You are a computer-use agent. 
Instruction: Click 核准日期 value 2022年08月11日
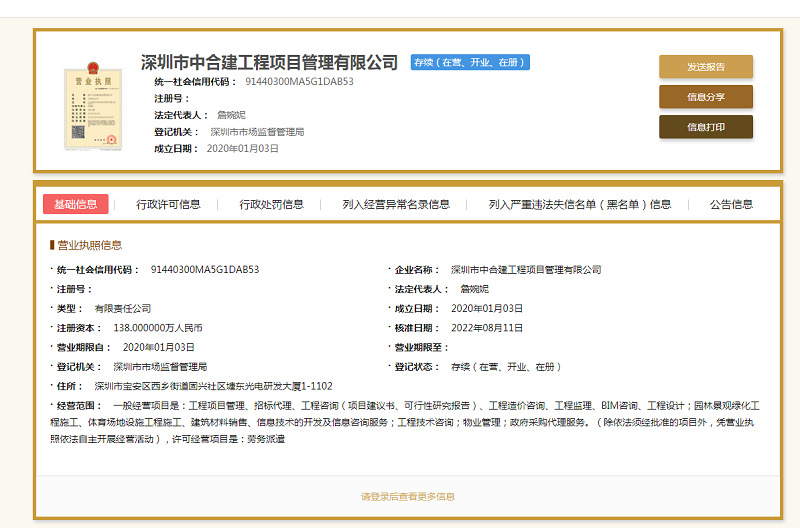click(x=487, y=328)
